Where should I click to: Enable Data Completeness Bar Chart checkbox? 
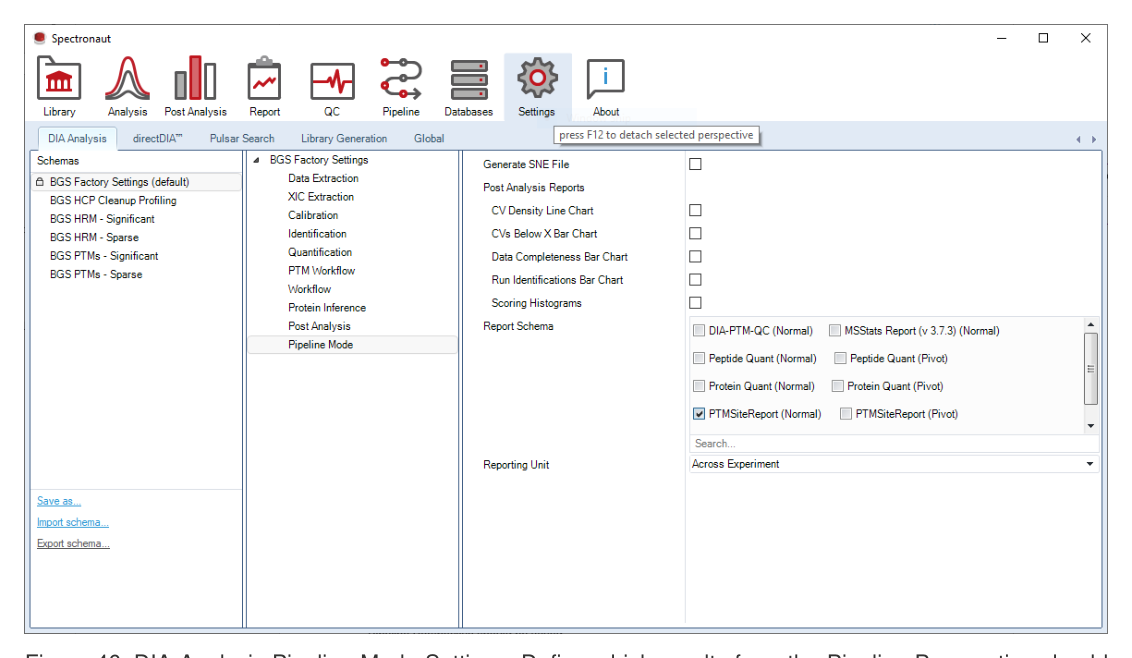pos(695,256)
